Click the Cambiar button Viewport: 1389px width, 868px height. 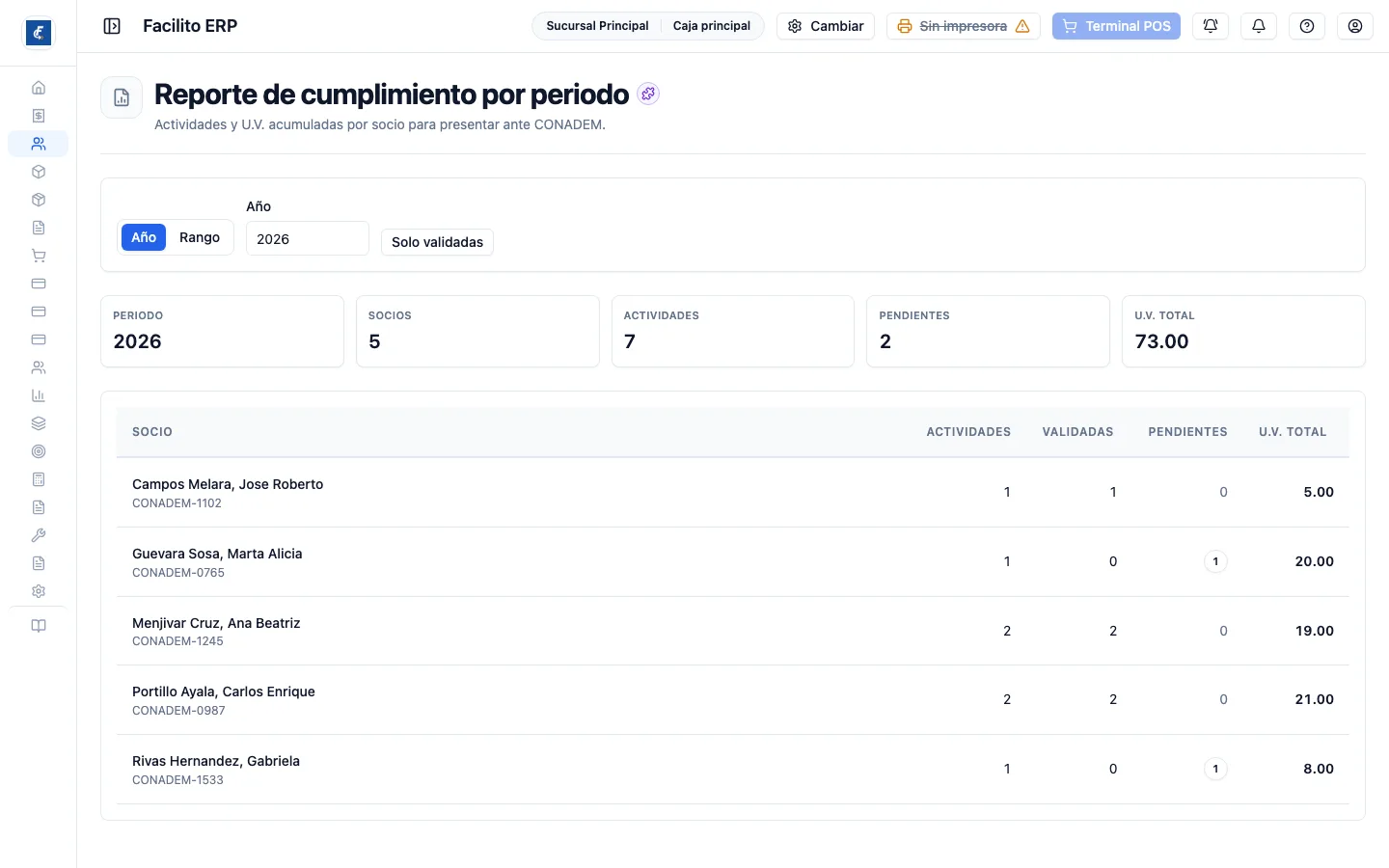826,26
